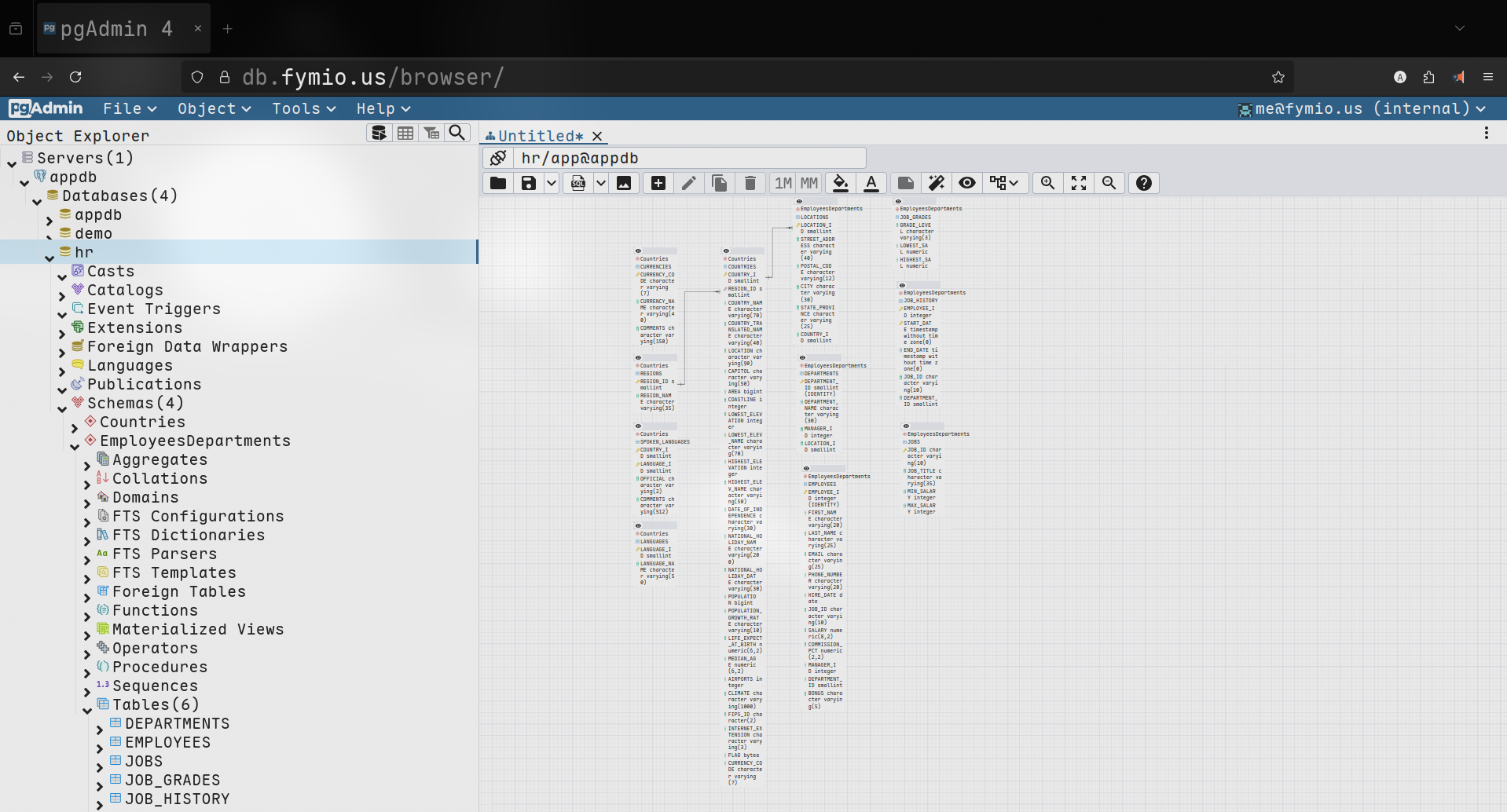Click the Zoom to fit icon
This screenshot has width=1507, height=812.
coord(1079,183)
